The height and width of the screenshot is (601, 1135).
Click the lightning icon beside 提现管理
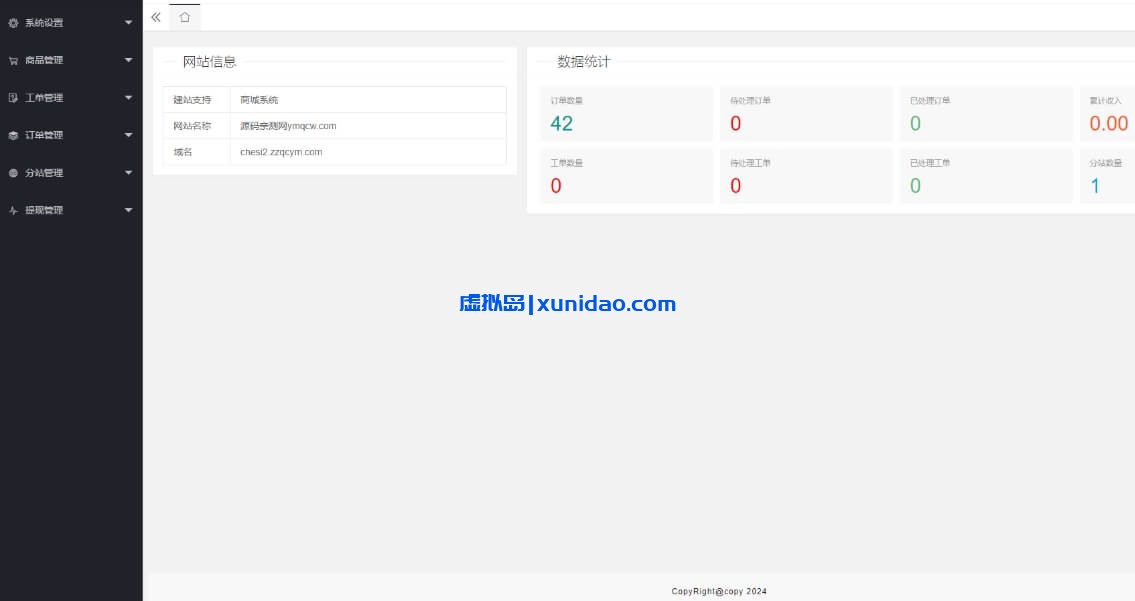pos(13,209)
